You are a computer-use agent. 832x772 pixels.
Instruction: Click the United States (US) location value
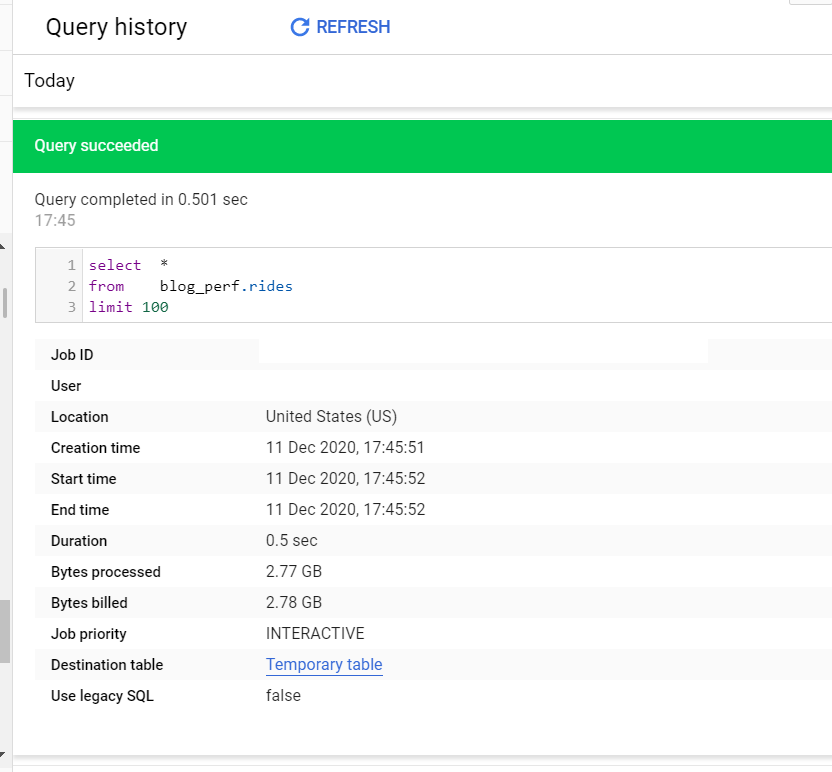[x=331, y=417]
